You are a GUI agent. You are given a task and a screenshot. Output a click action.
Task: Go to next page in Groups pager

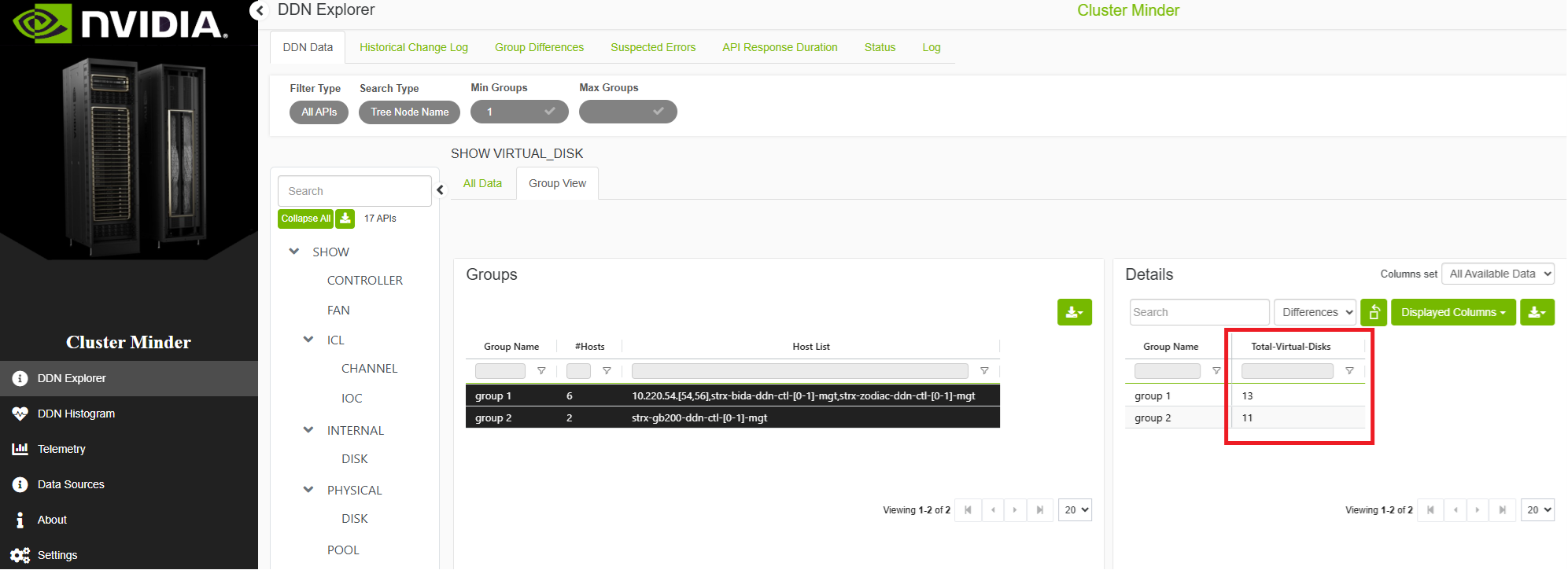[1015, 510]
